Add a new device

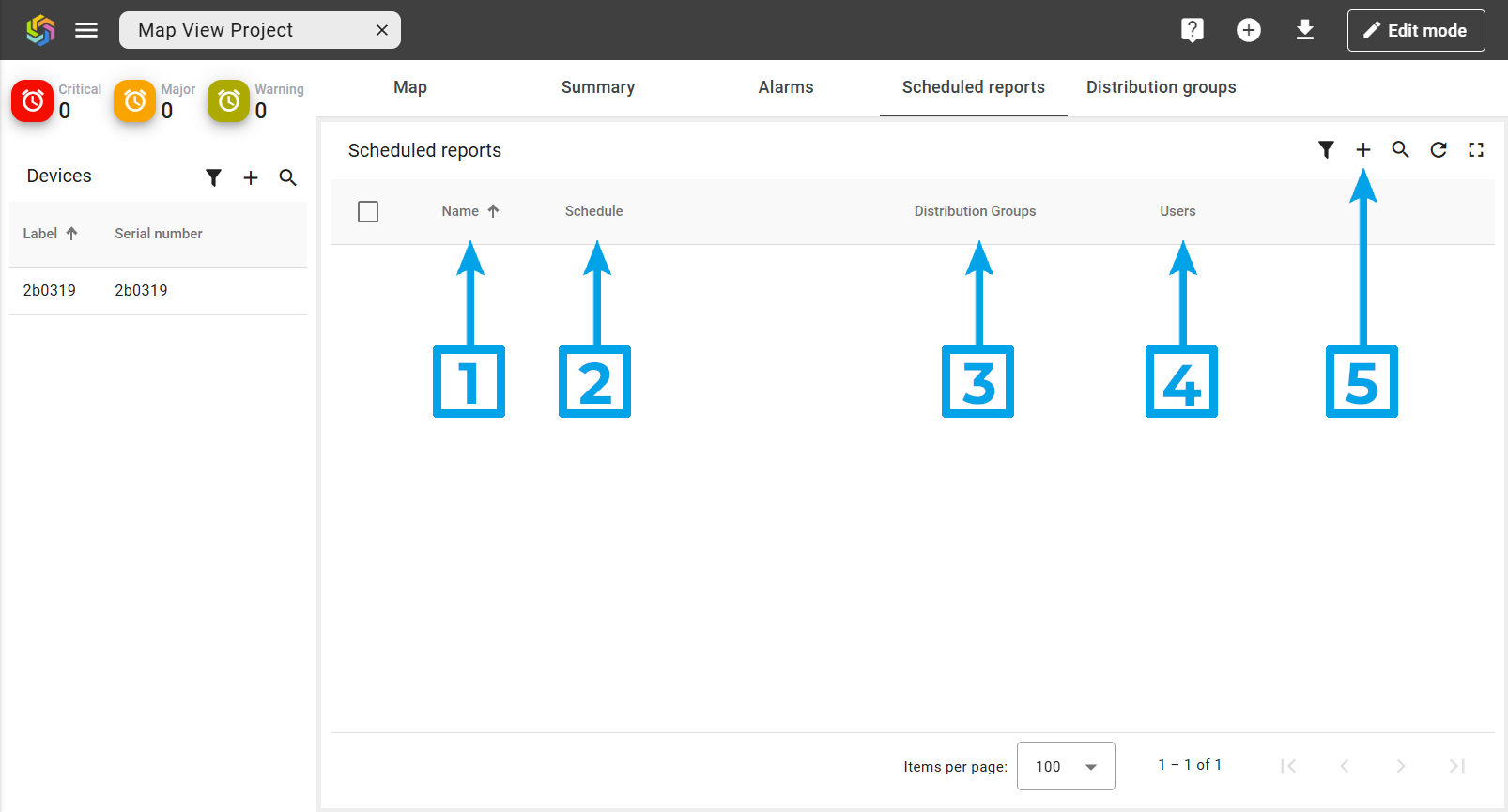[x=251, y=177]
